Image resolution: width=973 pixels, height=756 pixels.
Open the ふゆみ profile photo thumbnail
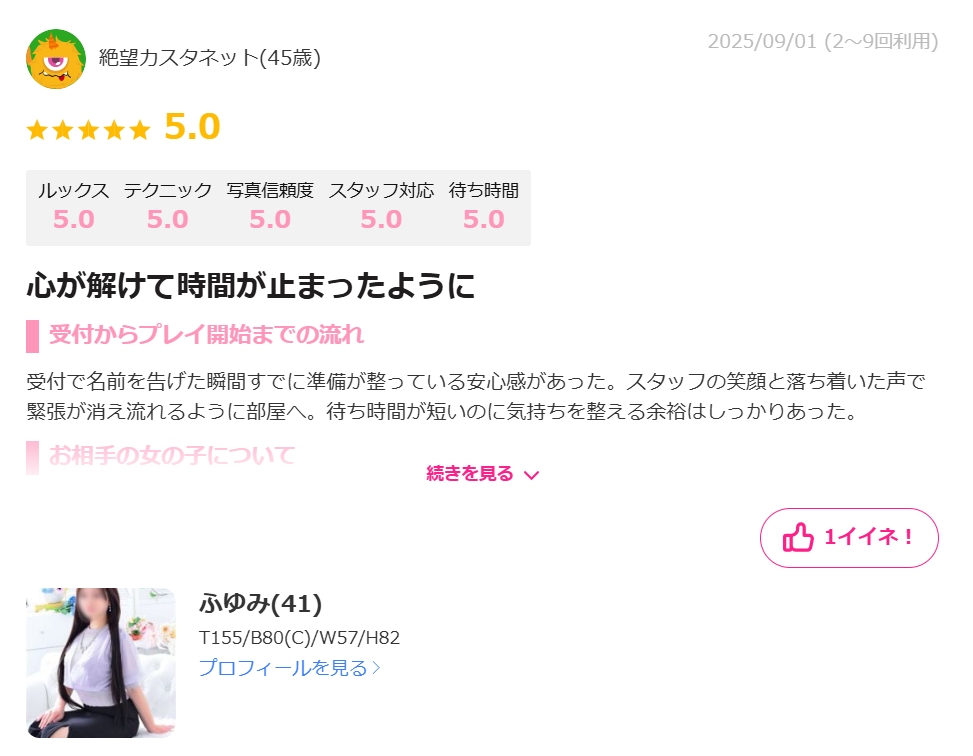click(101, 663)
